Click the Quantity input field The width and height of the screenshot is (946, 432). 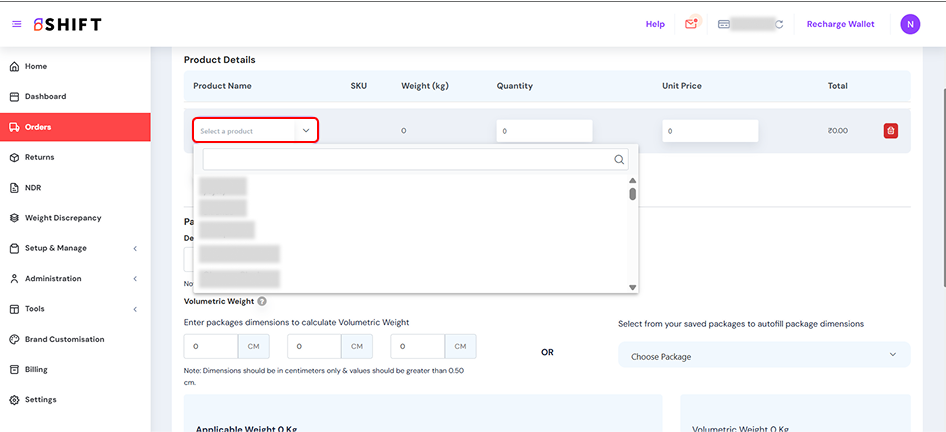click(544, 131)
